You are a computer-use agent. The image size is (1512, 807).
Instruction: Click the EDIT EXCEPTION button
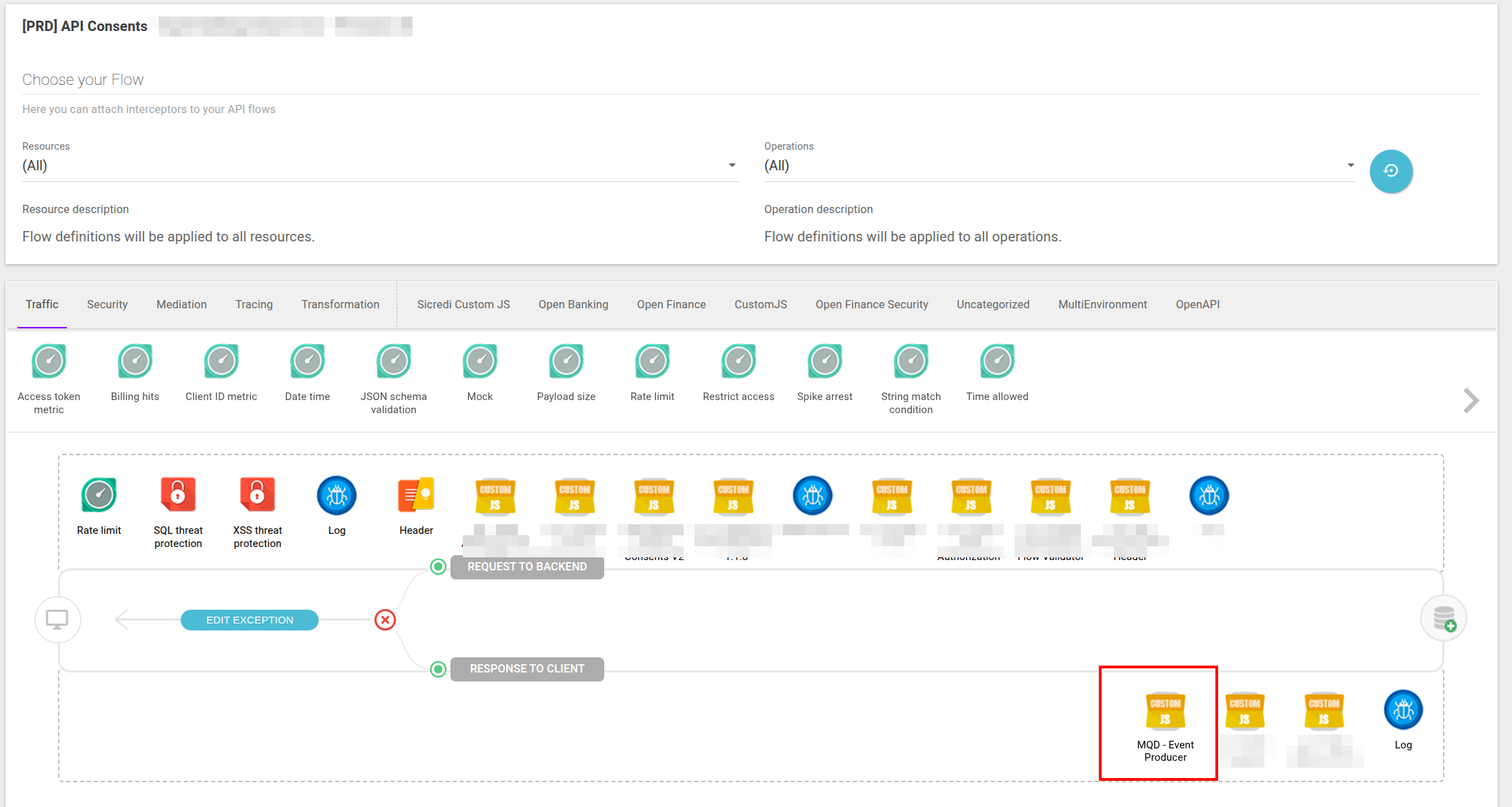tap(250, 620)
